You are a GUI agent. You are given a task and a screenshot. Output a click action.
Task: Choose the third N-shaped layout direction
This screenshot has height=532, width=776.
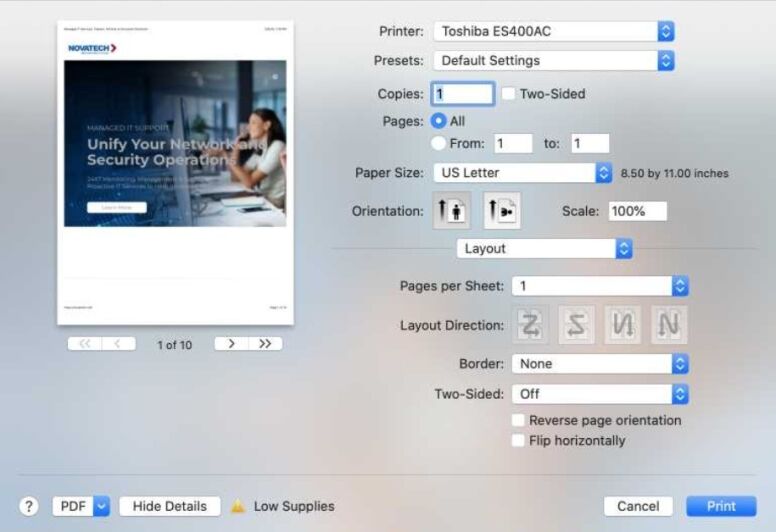pyautogui.click(x=623, y=324)
